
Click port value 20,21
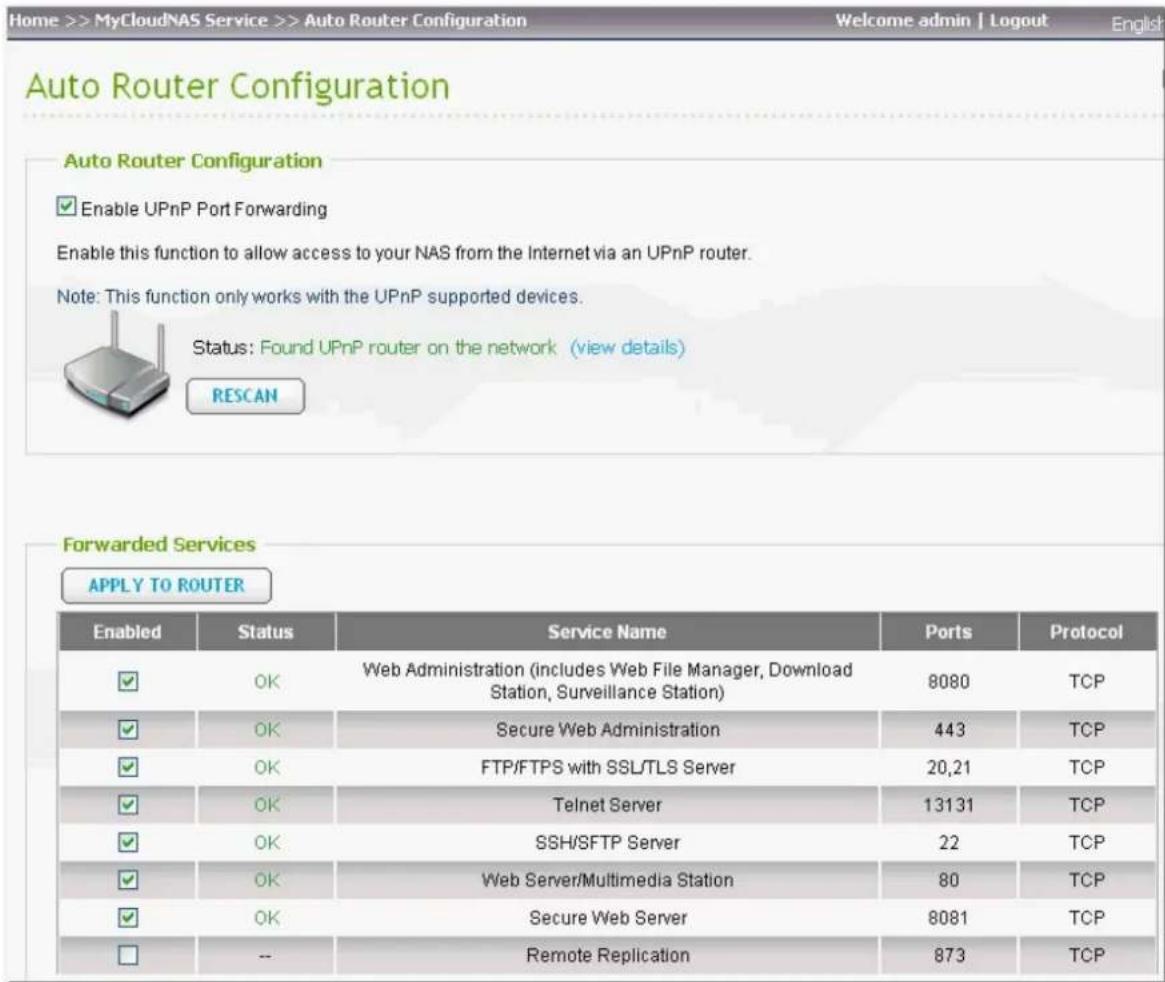click(x=949, y=767)
